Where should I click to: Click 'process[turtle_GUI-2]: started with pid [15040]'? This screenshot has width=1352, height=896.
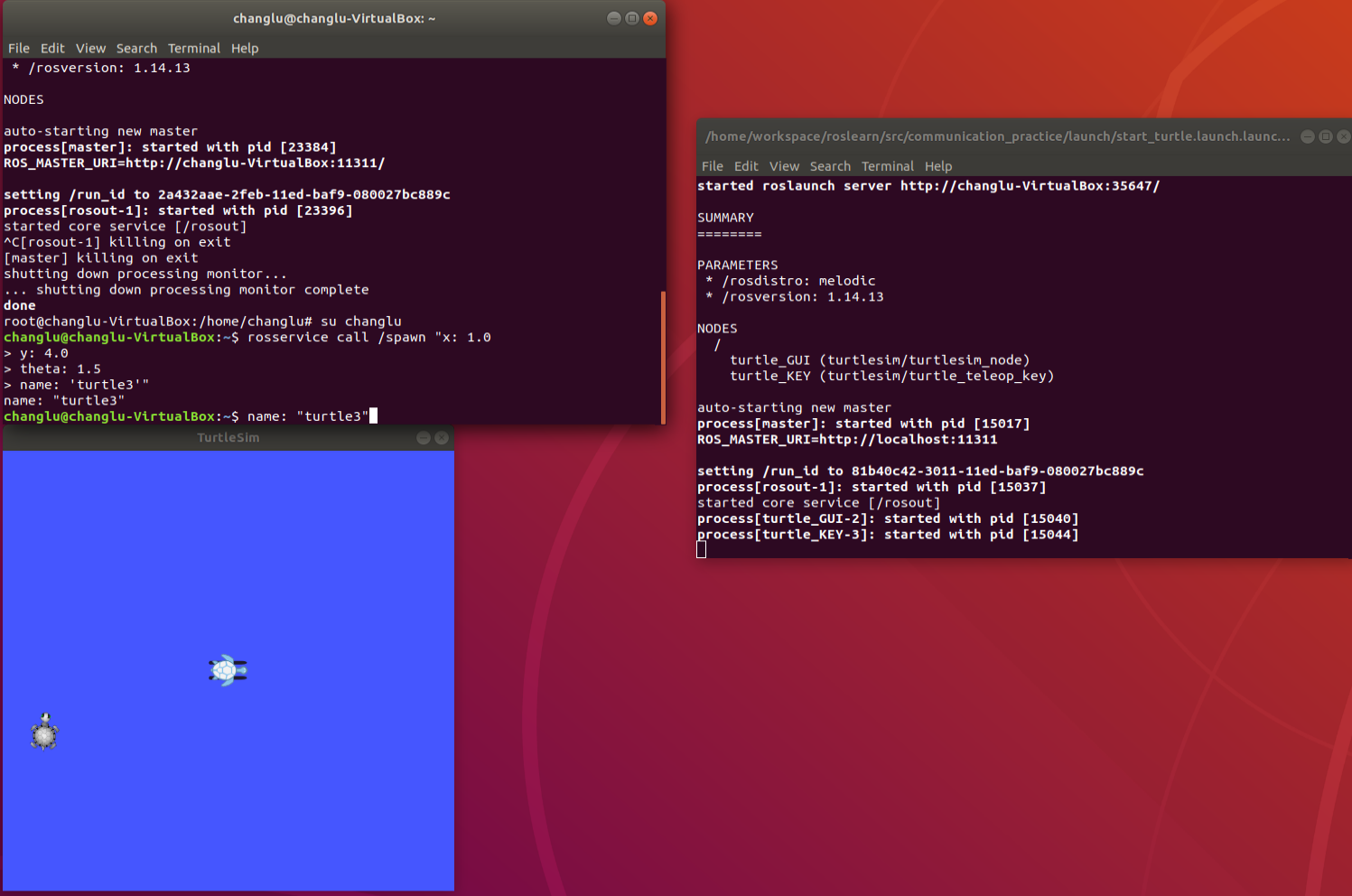click(888, 518)
